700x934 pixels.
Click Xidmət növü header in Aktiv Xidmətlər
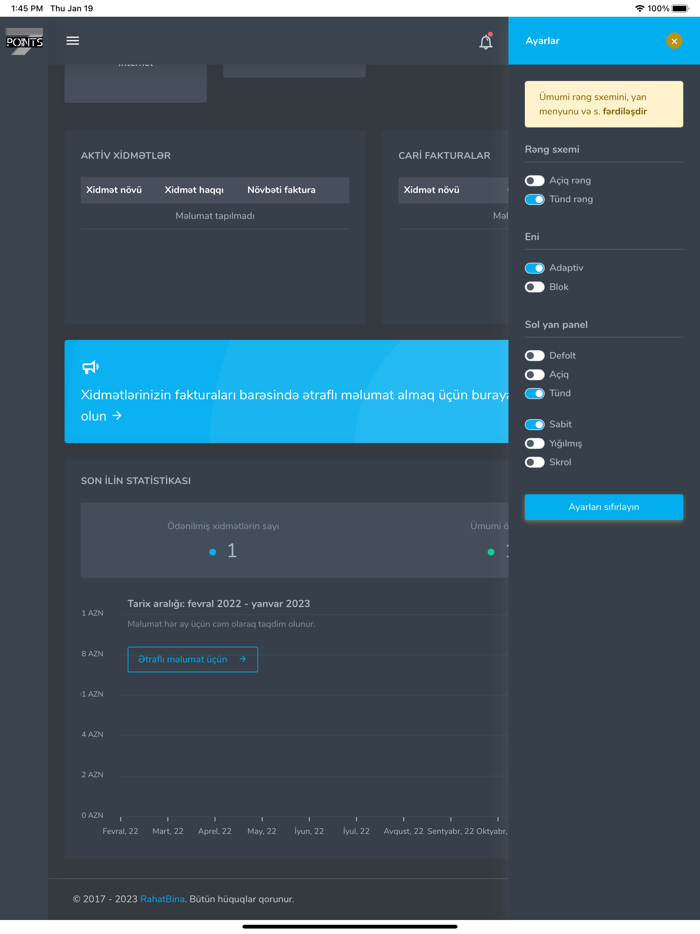[114, 190]
